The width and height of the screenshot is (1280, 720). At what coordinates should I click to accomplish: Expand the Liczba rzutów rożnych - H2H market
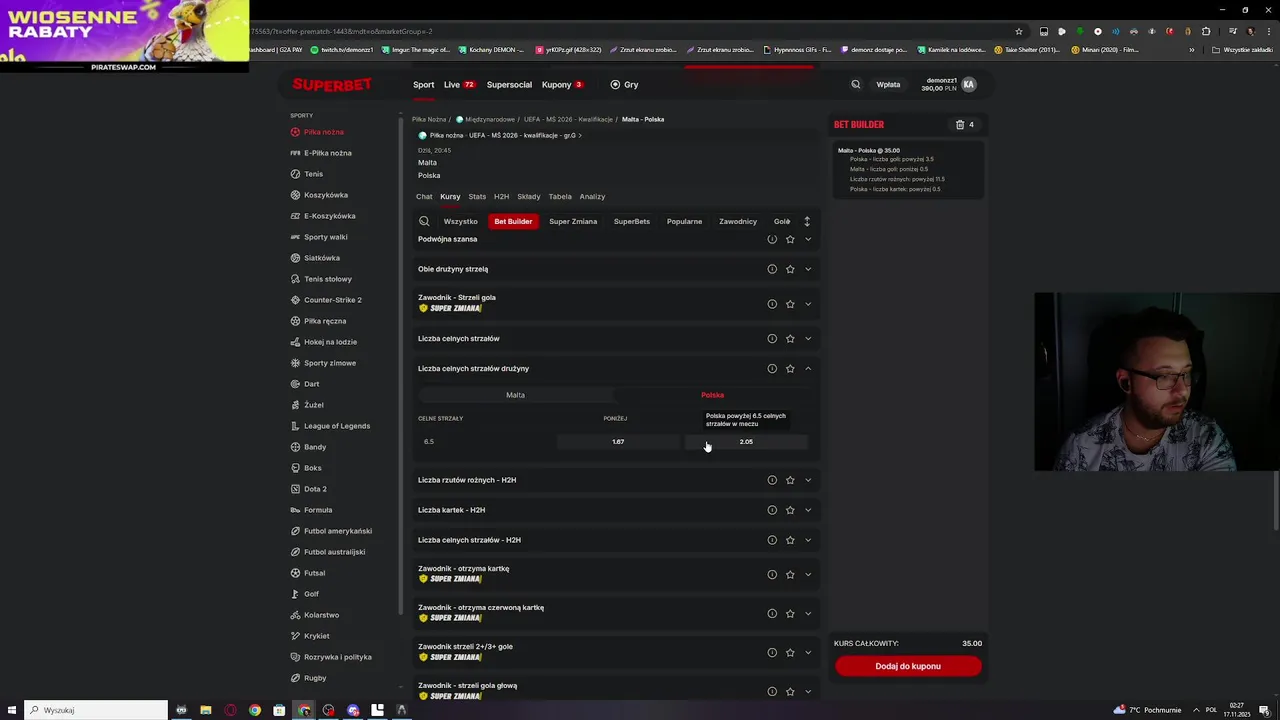tap(808, 480)
